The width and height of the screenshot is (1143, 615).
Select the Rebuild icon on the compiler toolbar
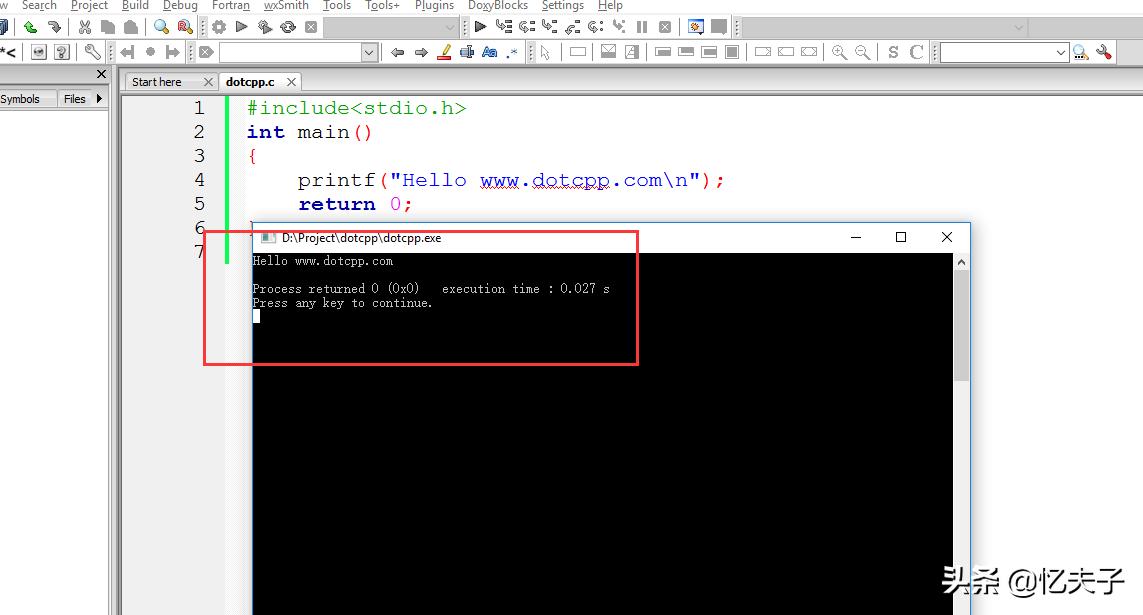(288, 27)
